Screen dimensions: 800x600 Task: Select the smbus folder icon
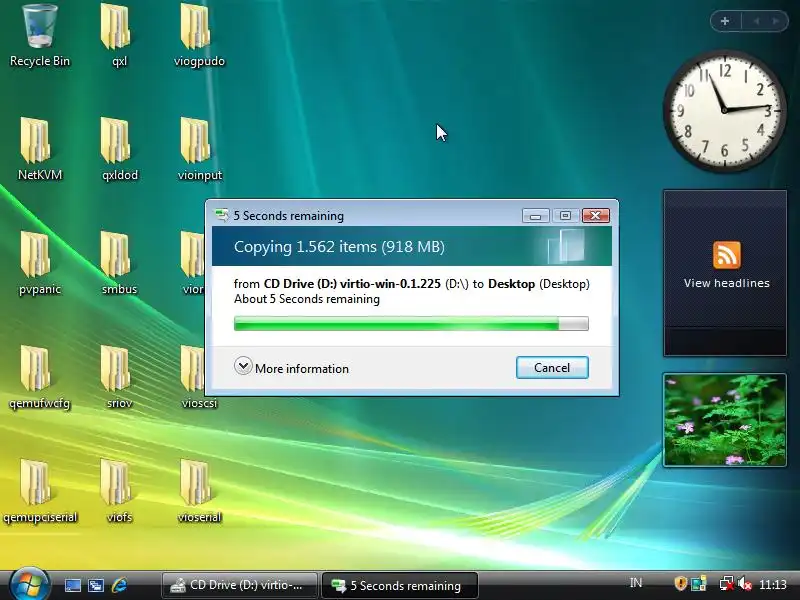(119, 264)
